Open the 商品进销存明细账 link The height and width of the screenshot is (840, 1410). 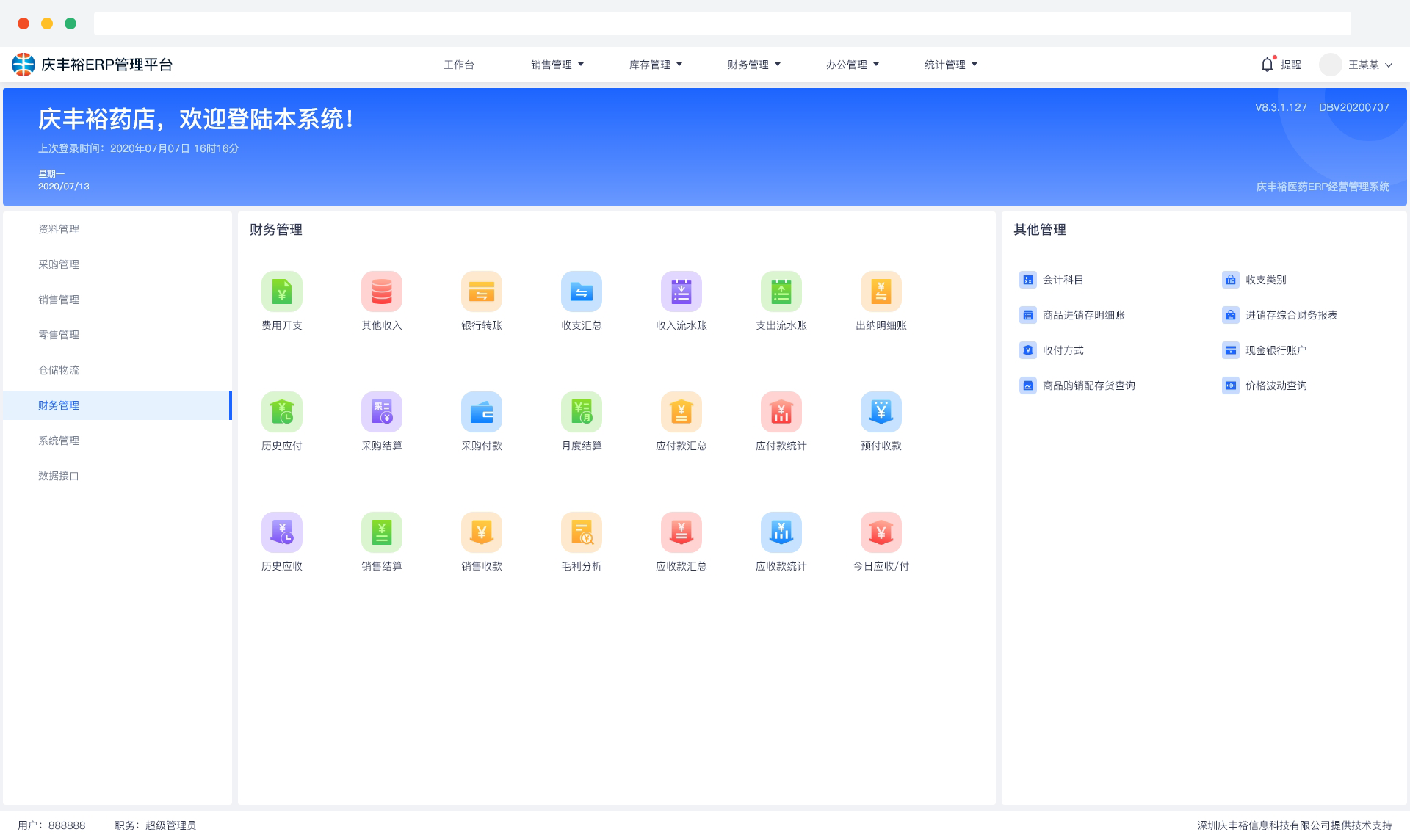point(1072,315)
